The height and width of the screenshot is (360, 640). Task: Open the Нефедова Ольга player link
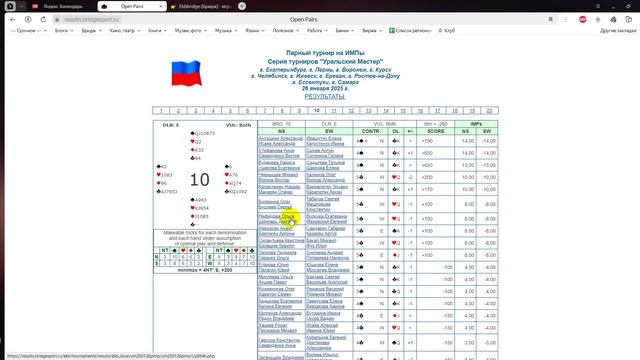click(x=277, y=216)
